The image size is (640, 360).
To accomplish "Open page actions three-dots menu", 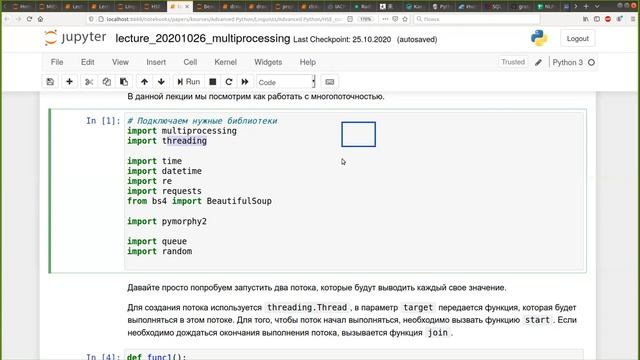I will pyautogui.click(x=385, y=19).
